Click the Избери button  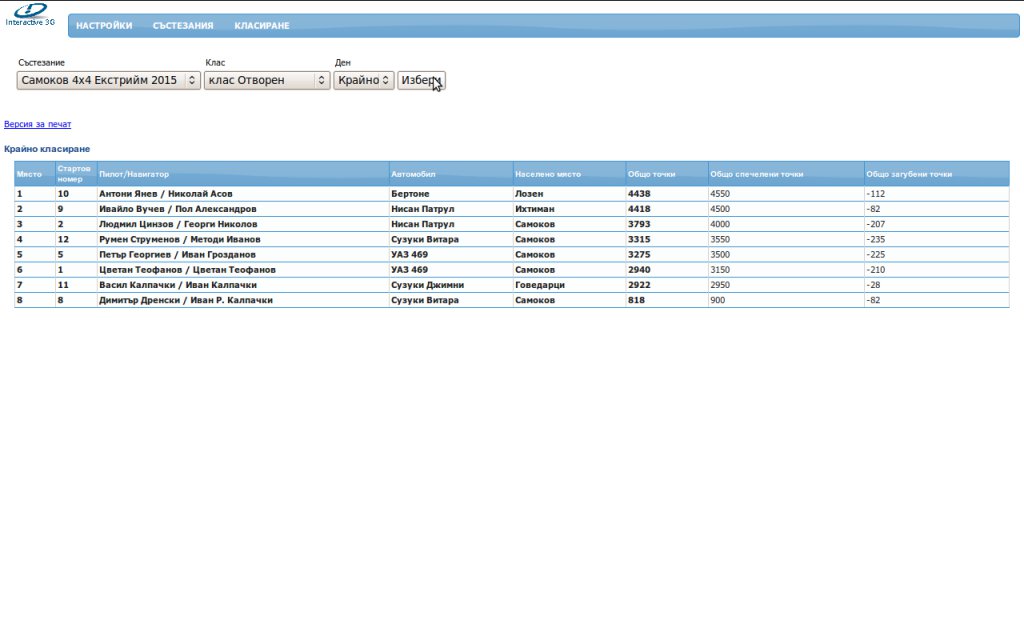[x=421, y=80]
